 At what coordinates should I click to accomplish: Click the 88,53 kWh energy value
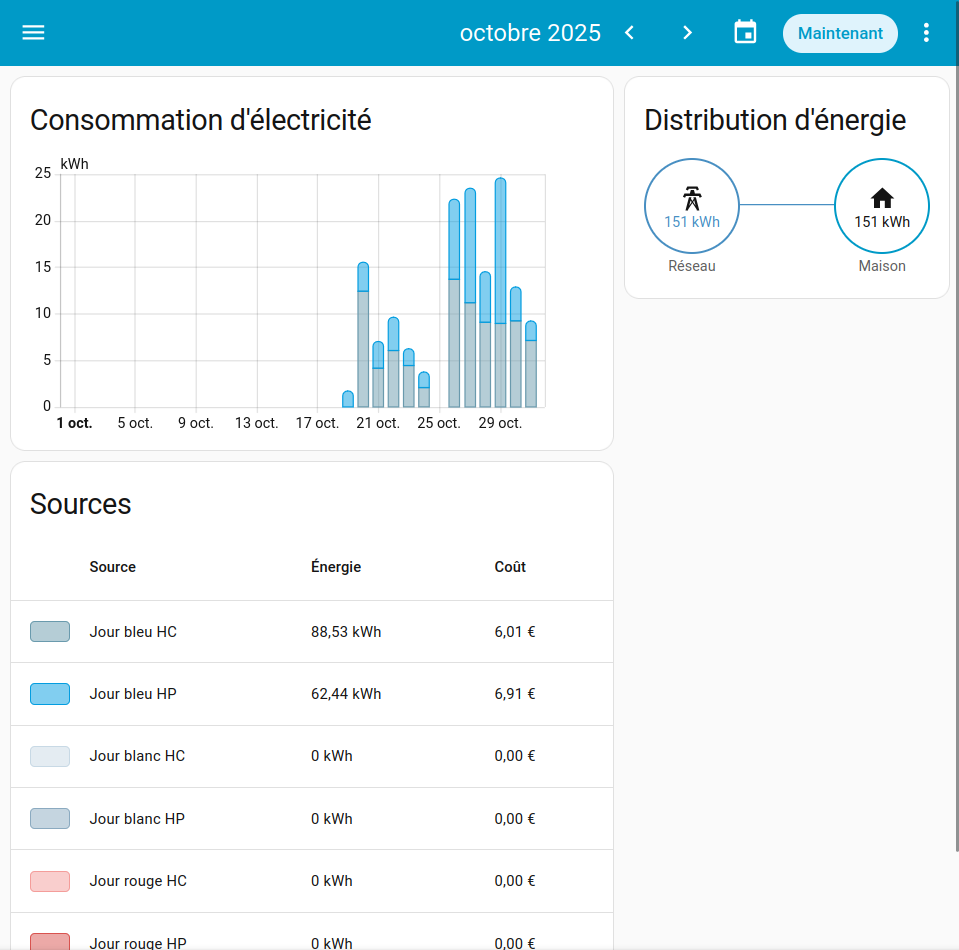point(346,632)
